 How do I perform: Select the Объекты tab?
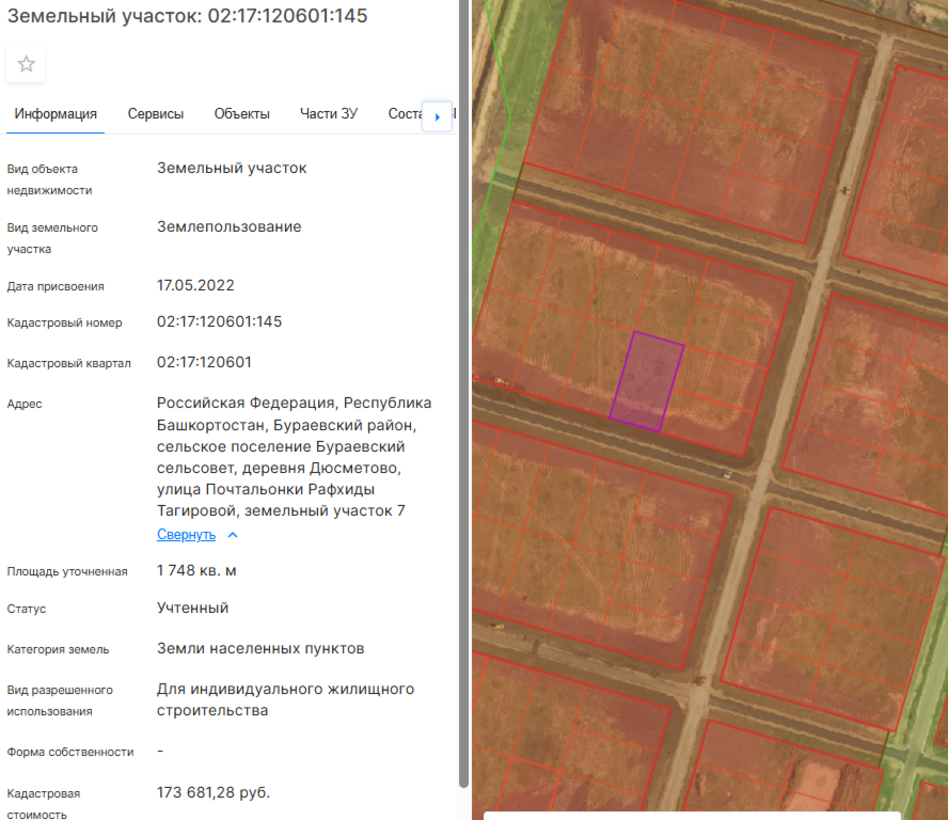click(242, 114)
